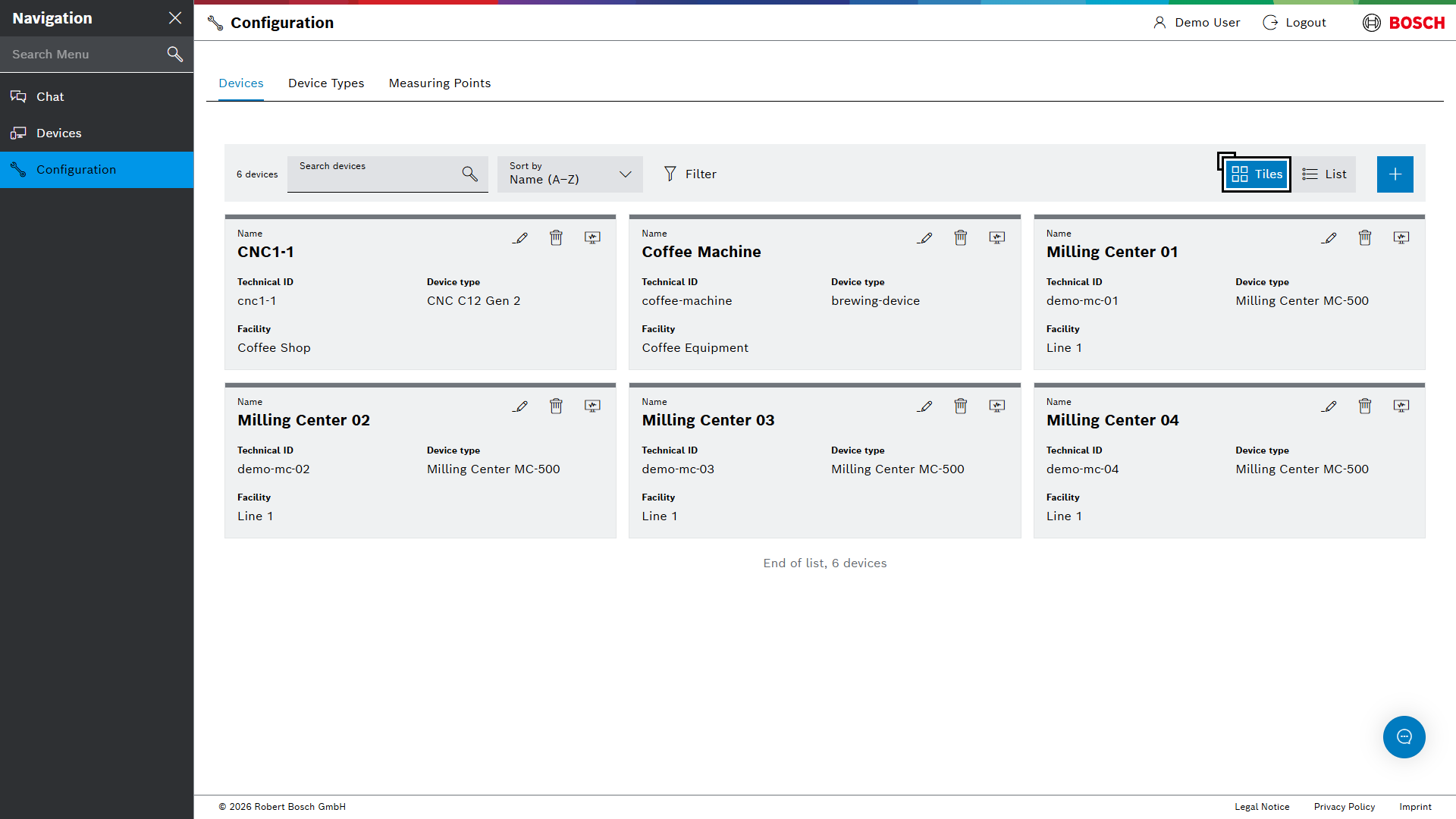
Task: Focus the Search devices field
Action: point(388,174)
